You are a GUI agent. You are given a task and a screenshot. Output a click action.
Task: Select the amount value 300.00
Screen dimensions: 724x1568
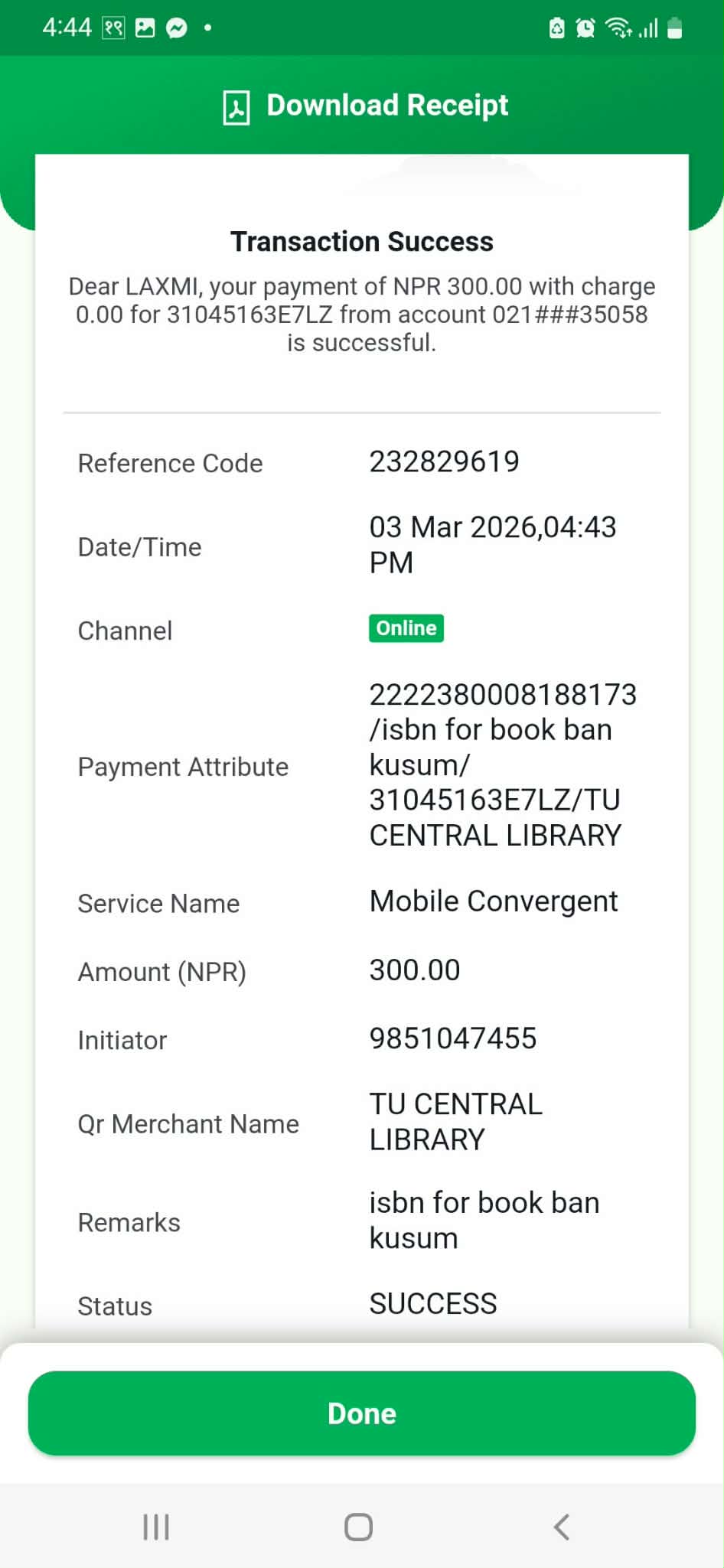[x=414, y=970]
